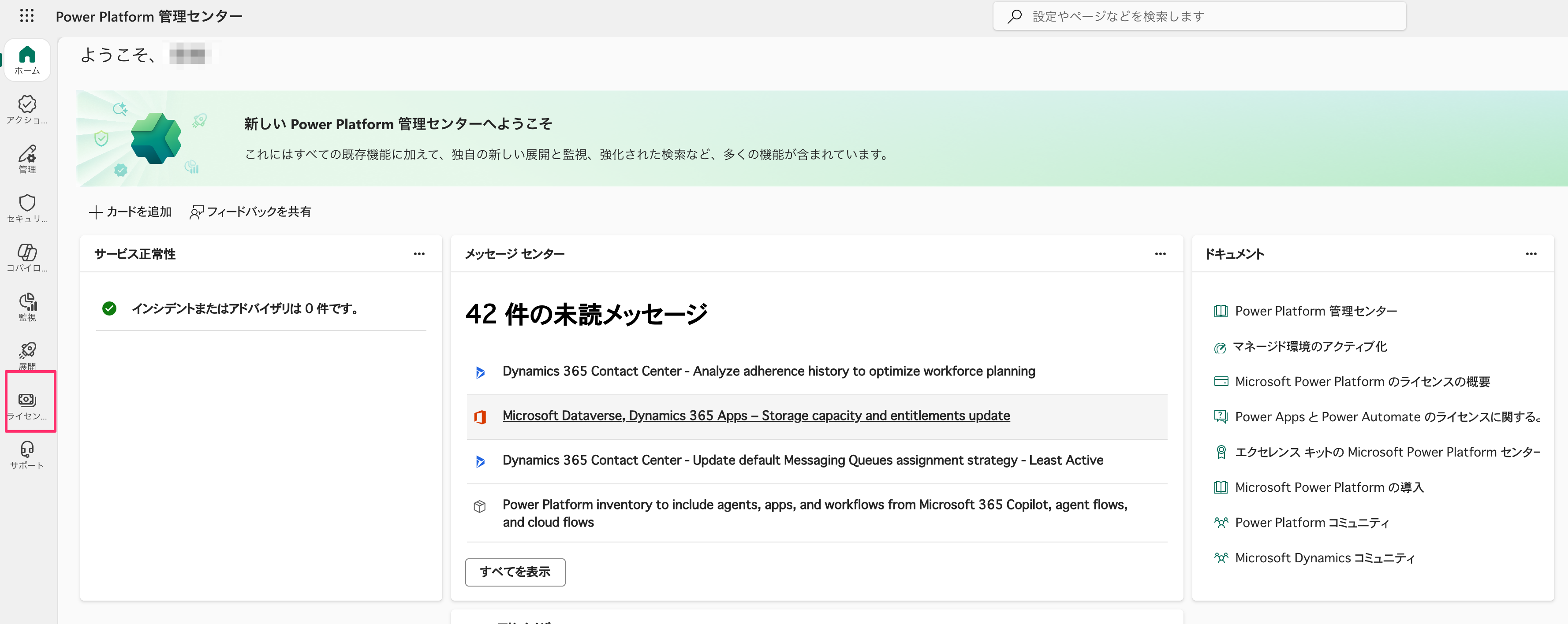Open Storage capacity and entitlements update message
The width and height of the screenshot is (1568, 624).
[x=755, y=416]
